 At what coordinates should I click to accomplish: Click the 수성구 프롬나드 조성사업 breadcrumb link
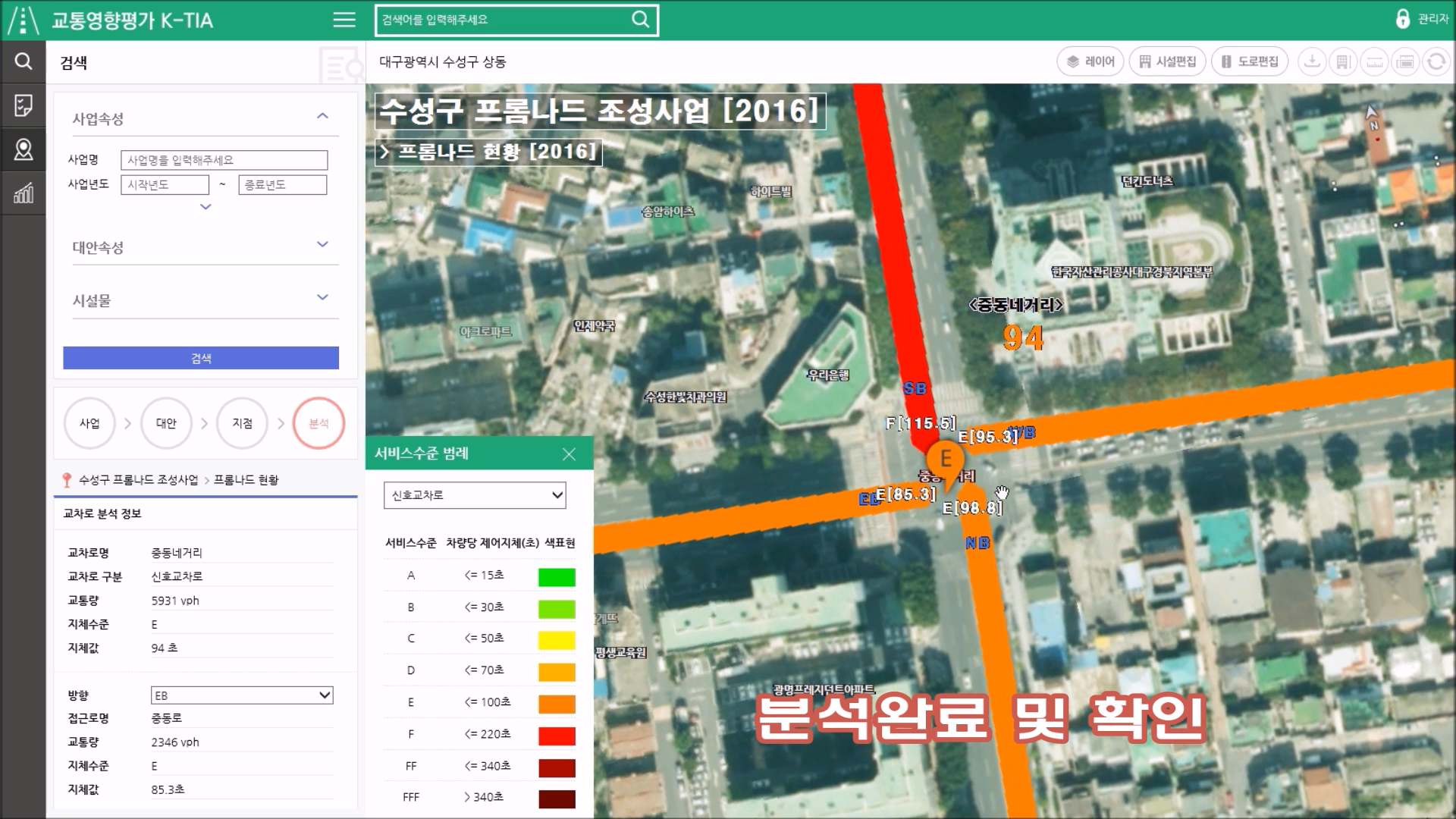point(138,480)
